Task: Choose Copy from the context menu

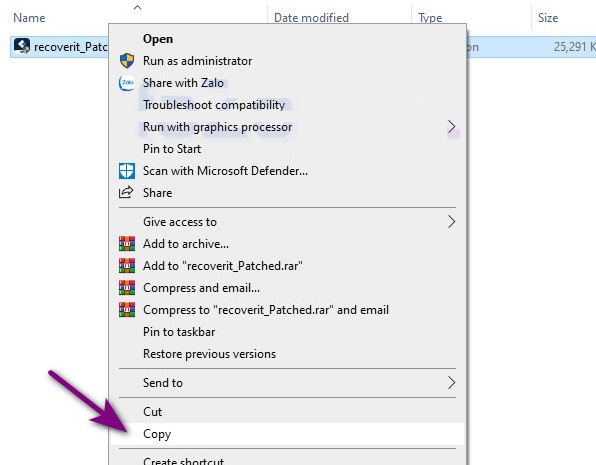Action: pos(288,434)
